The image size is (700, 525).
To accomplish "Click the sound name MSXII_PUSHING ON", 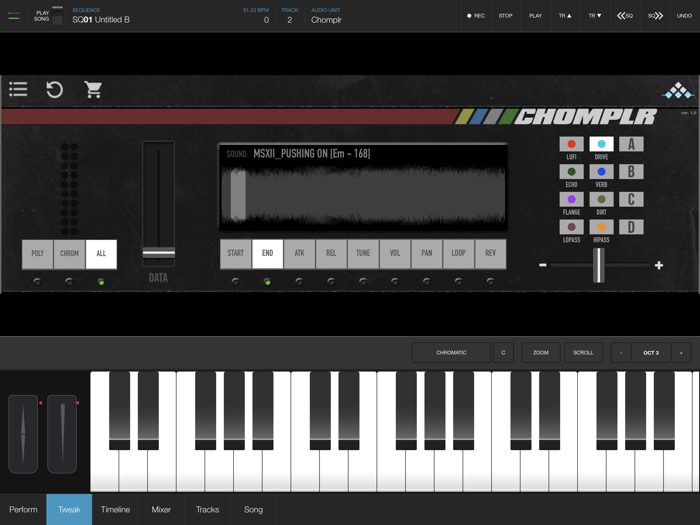I will coord(312,154).
